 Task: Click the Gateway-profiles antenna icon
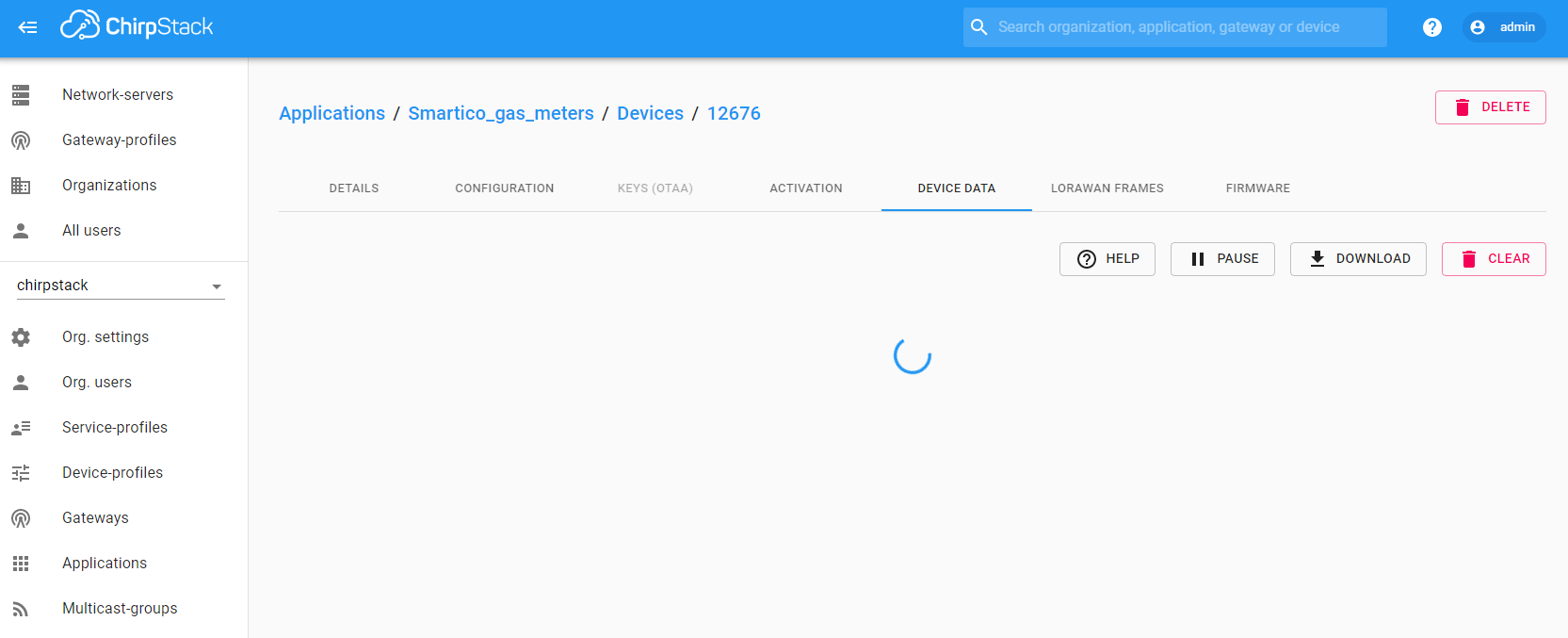pyautogui.click(x=21, y=140)
